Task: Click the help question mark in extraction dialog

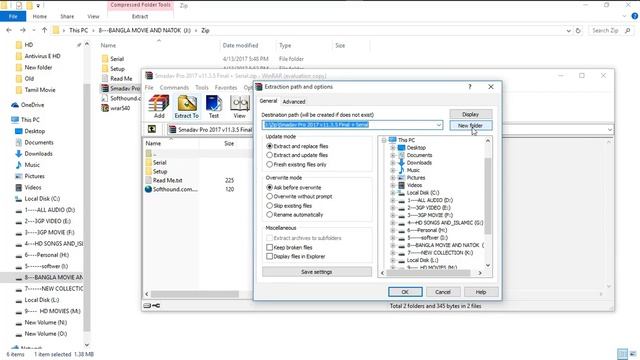Action: click(470, 87)
